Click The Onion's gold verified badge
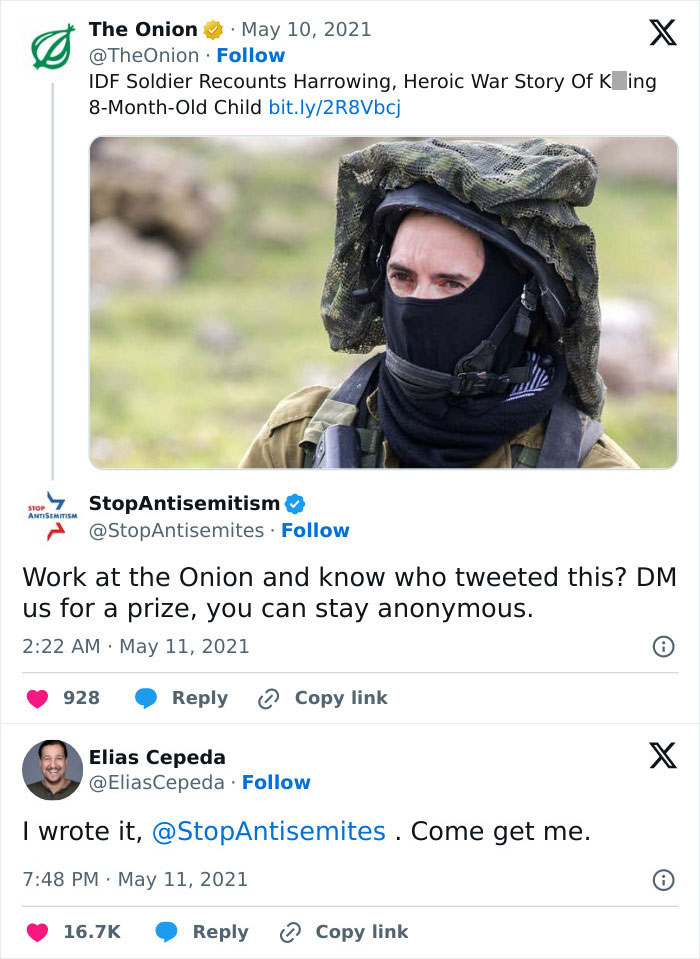 click(x=213, y=29)
